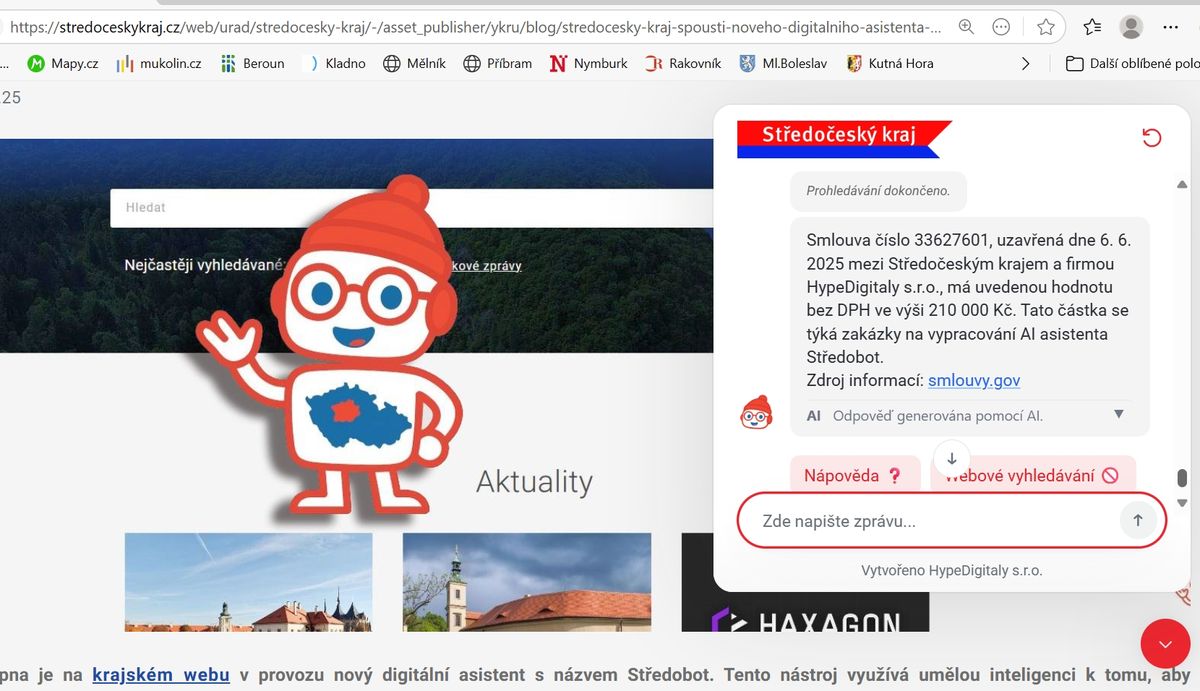Click the Nápověda button in chat

pyautogui.click(x=853, y=476)
